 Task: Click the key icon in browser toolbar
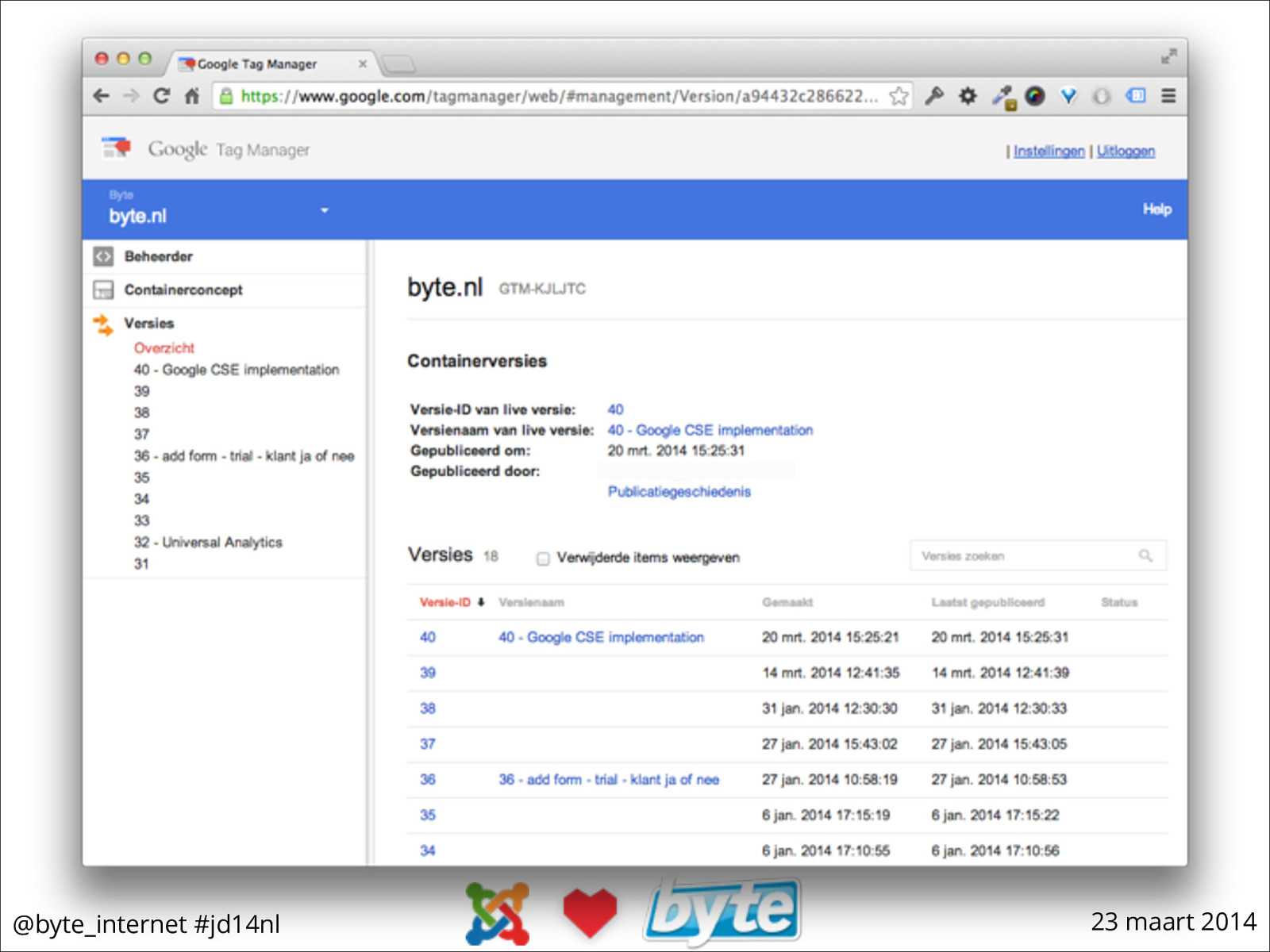(x=934, y=96)
